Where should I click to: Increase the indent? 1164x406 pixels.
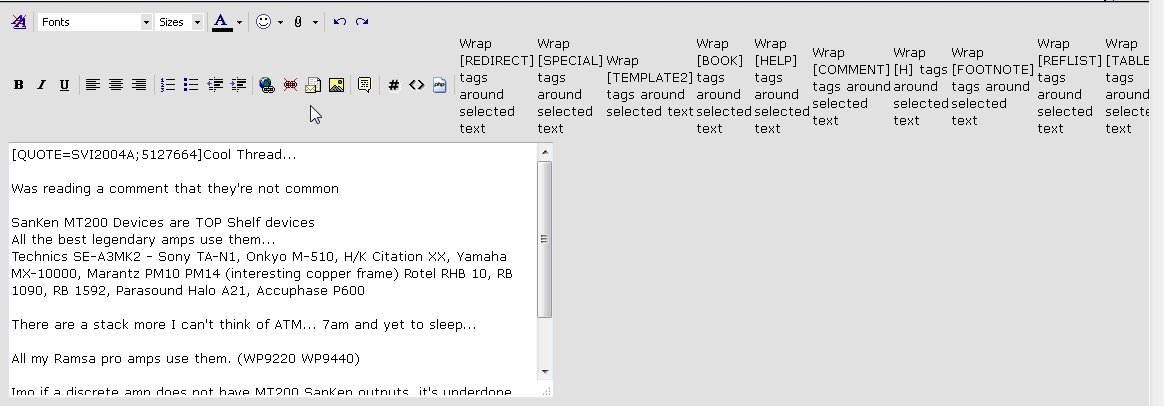point(238,85)
